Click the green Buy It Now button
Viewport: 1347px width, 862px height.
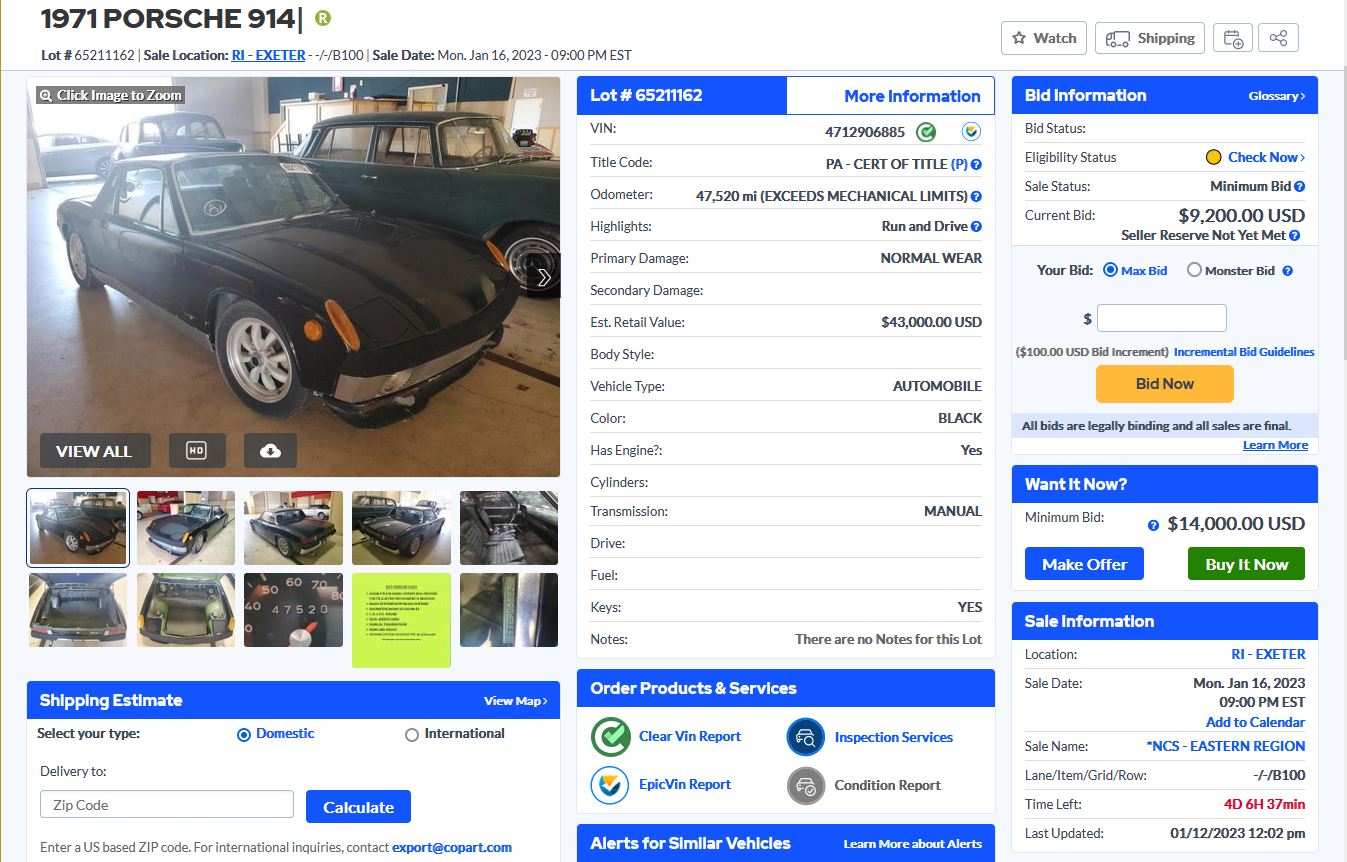pos(1246,564)
